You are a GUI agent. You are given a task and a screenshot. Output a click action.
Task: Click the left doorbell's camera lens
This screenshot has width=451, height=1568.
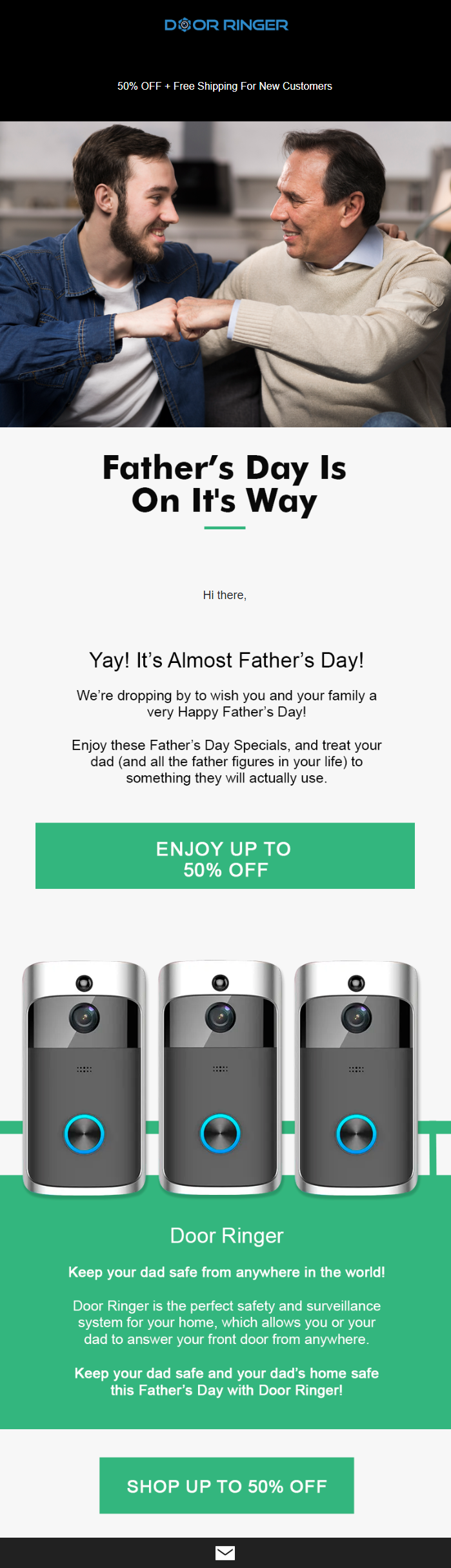pos(85,1017)
